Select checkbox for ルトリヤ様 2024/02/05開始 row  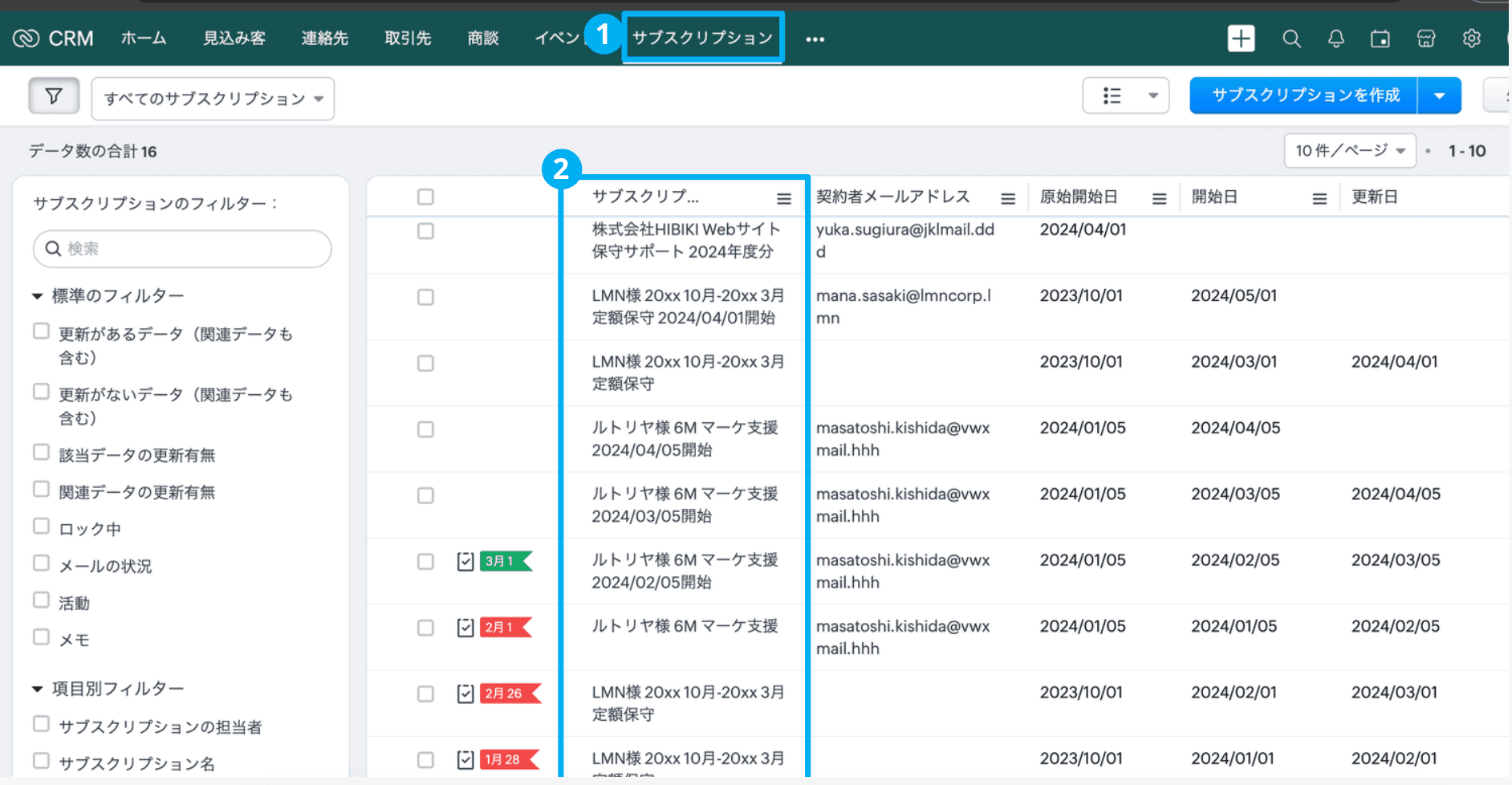pos(425,562)
